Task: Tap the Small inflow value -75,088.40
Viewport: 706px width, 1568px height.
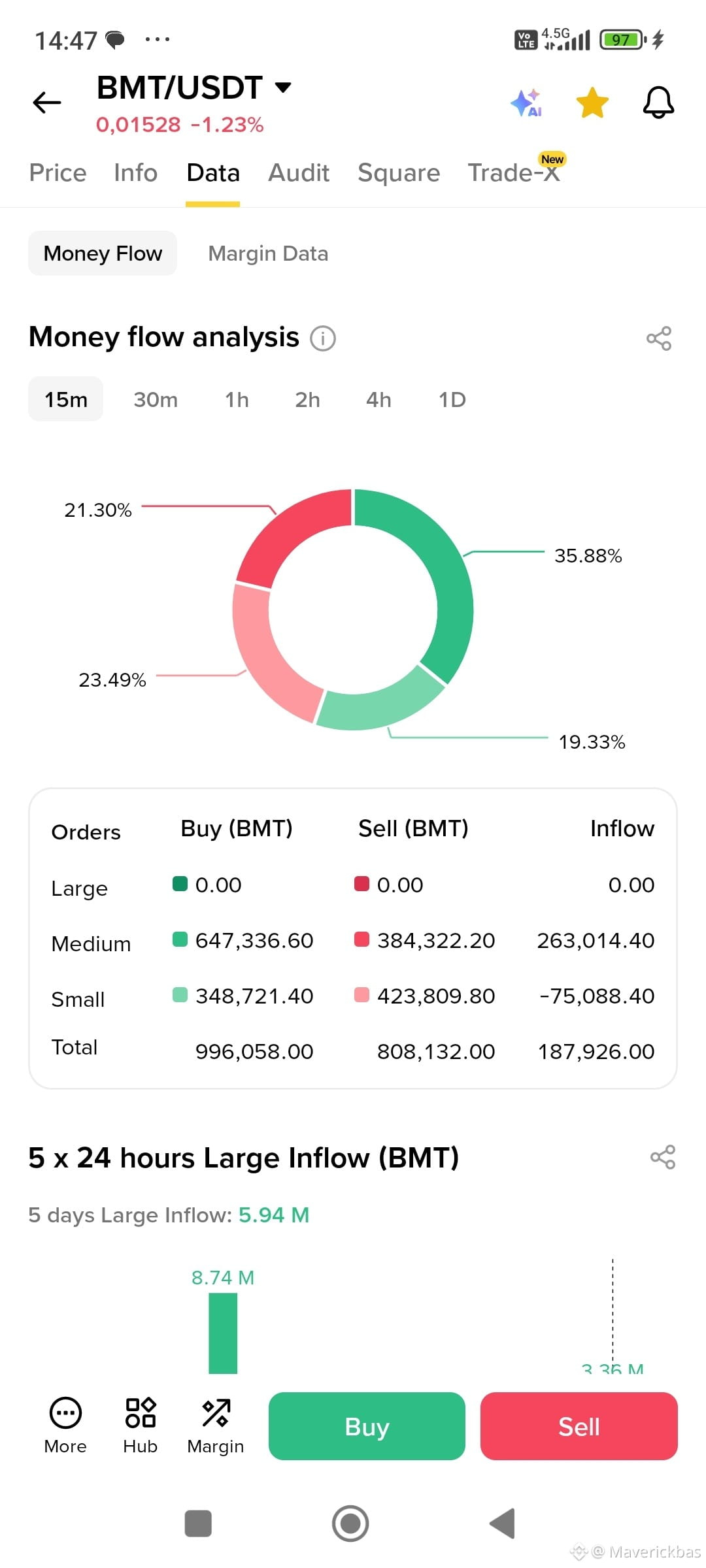Action: [x=597, y=996]
